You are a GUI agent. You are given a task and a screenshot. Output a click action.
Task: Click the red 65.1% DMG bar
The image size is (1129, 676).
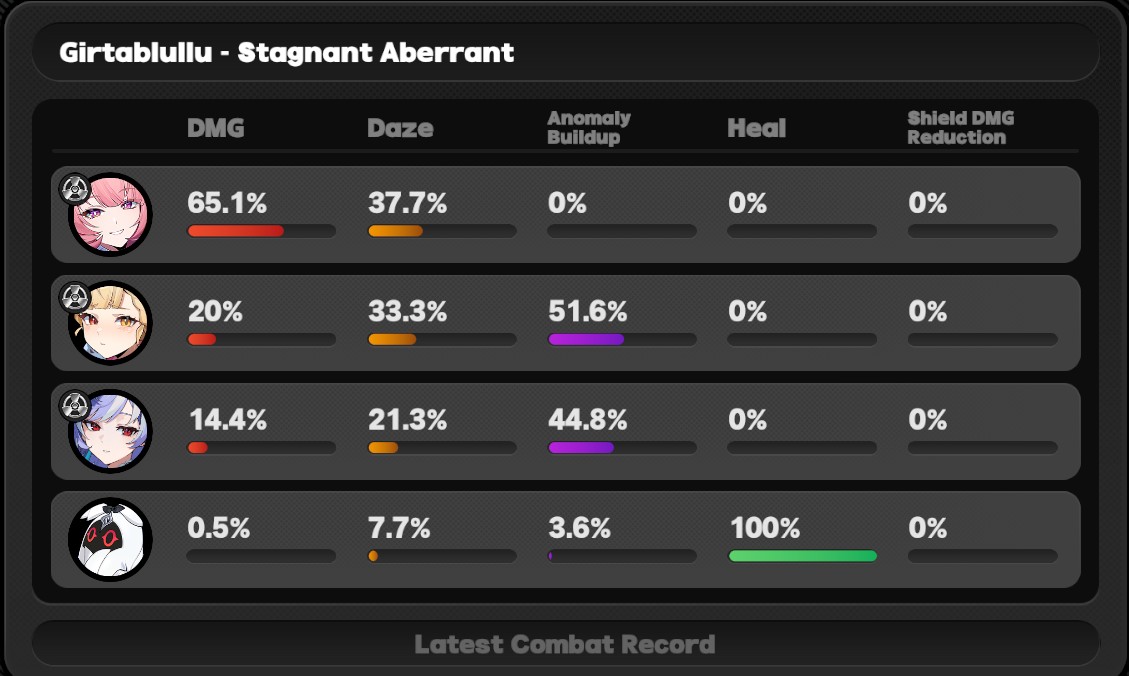pyautogui.click(x=261, y=231)
